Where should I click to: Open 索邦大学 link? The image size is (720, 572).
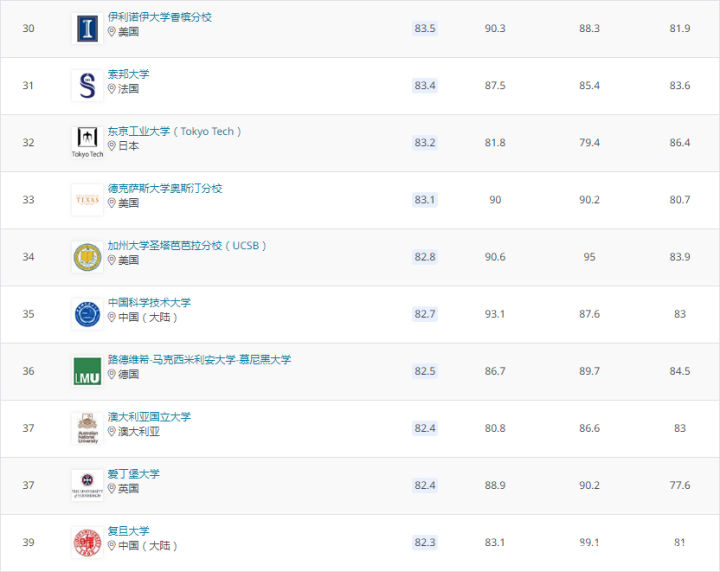pyautogui.click(x=128, y=74)
